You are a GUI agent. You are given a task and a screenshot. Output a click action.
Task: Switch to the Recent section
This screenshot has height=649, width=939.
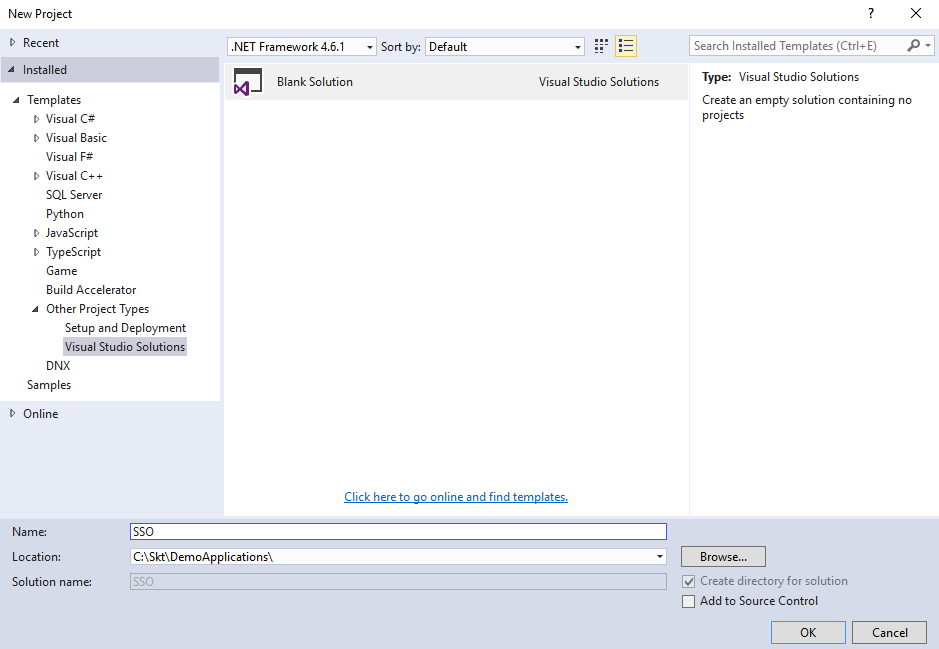point(40,42)
